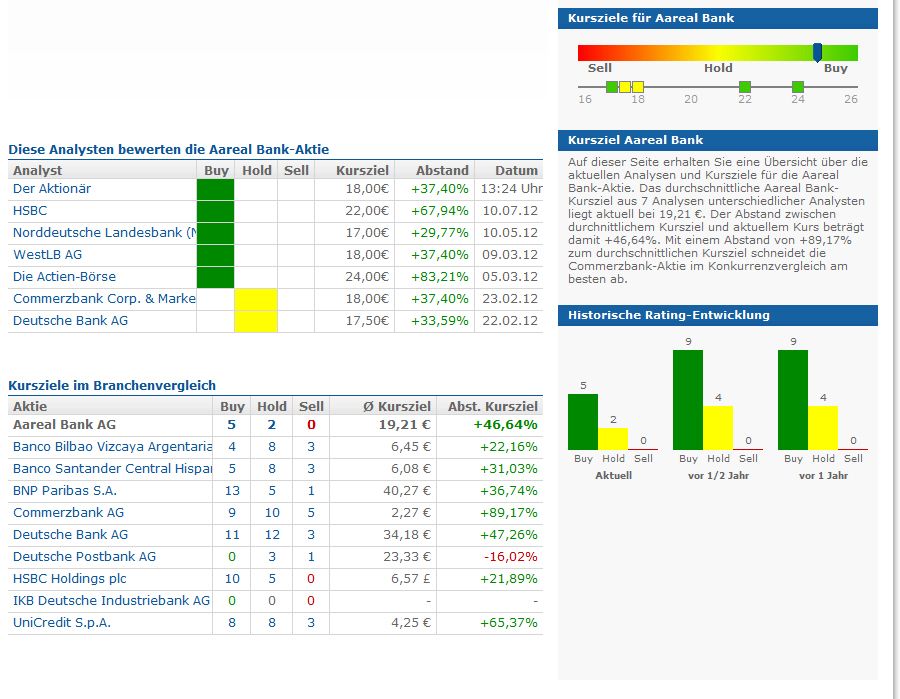The height and width of the screenshot is (699, 900).
Task: Open the Der Aktionär analyst link
Action: pyautogui.click(x=52, y=189)
